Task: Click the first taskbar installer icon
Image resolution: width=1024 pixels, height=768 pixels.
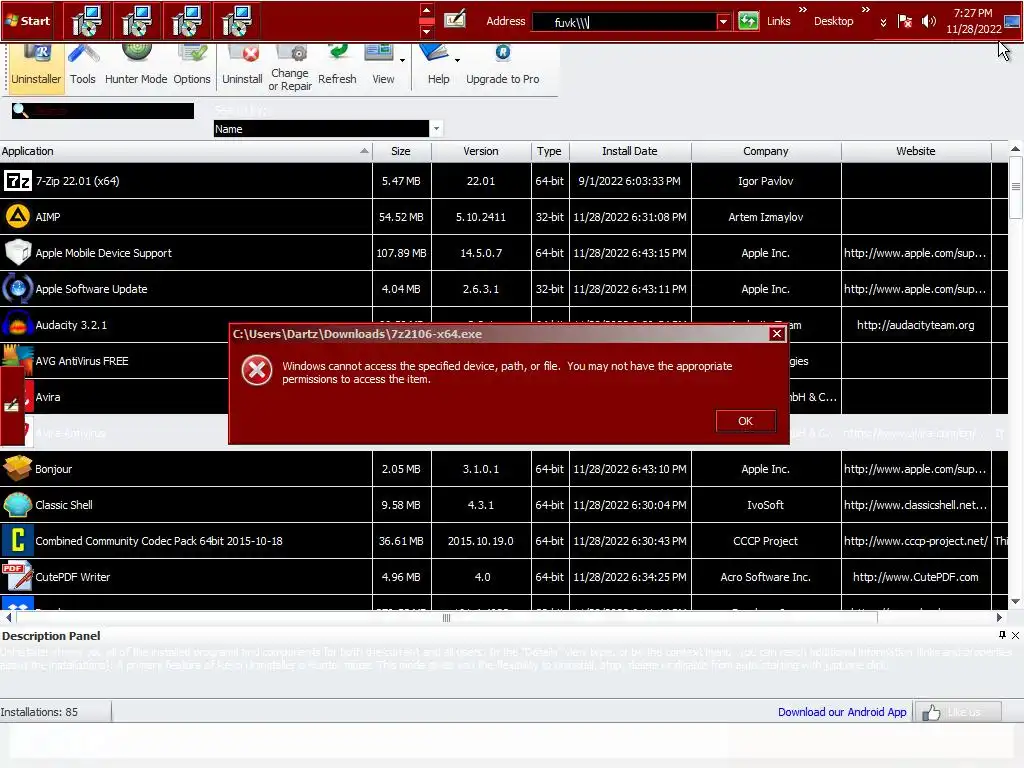Action: click(x=87, y=21)
